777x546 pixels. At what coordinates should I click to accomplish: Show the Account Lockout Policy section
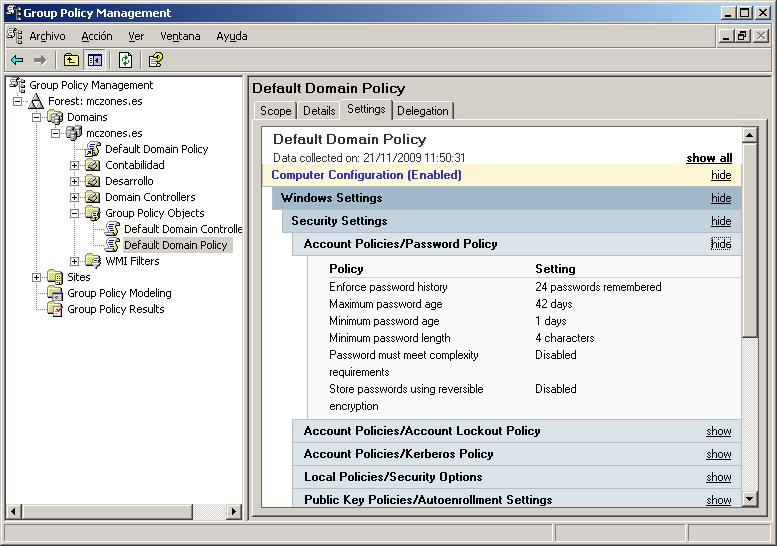[x=719, y=431]
